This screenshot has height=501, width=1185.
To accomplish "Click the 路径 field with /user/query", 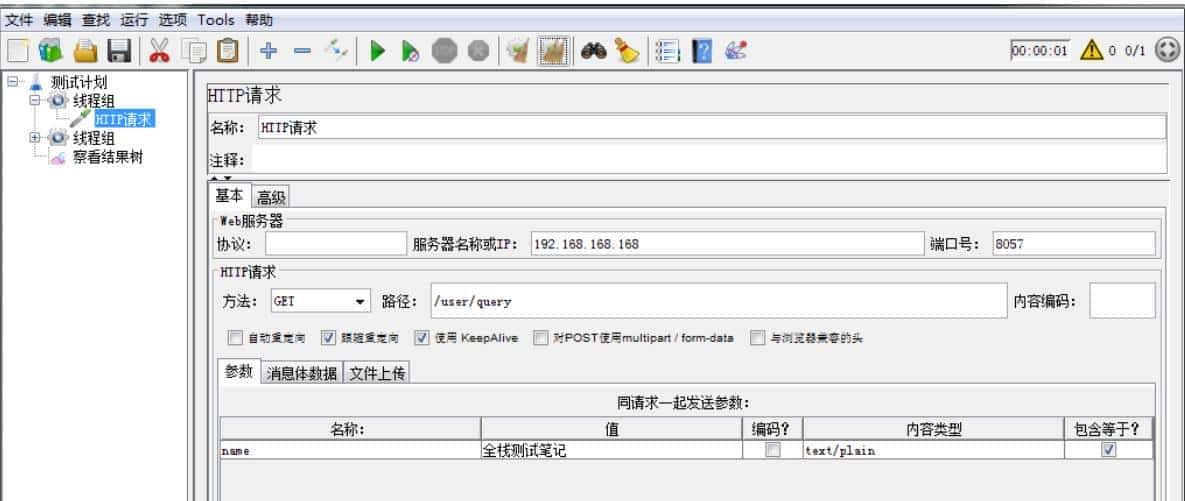I will pos(719,301).
